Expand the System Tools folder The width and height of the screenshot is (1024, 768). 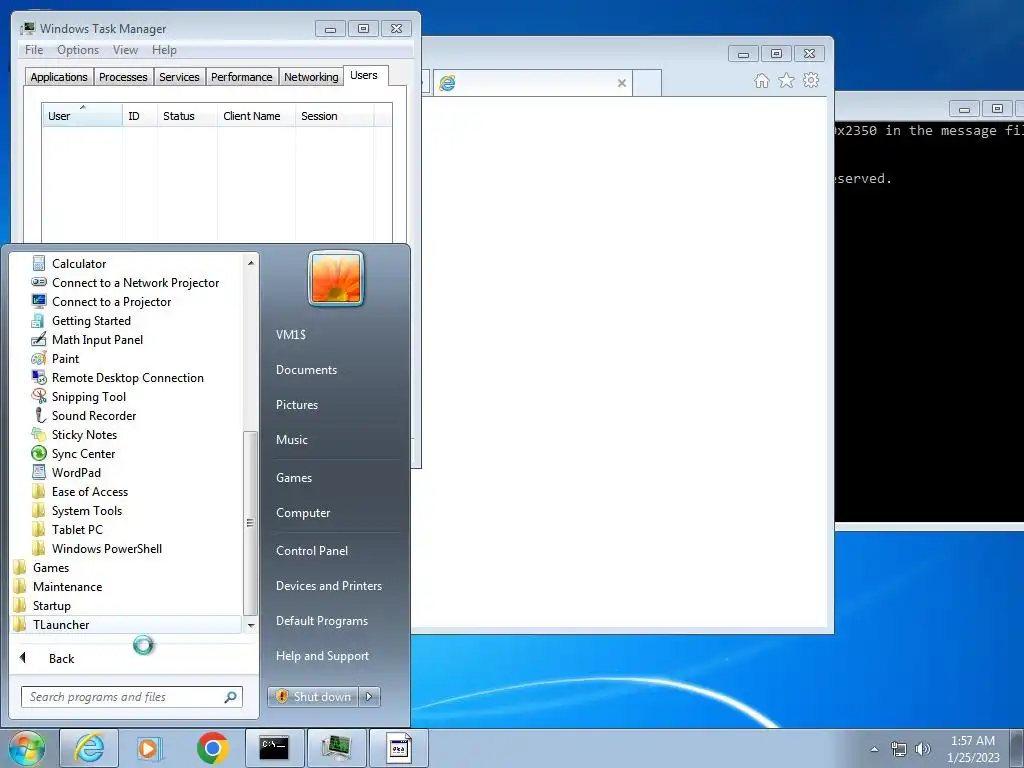pos(86,511)
